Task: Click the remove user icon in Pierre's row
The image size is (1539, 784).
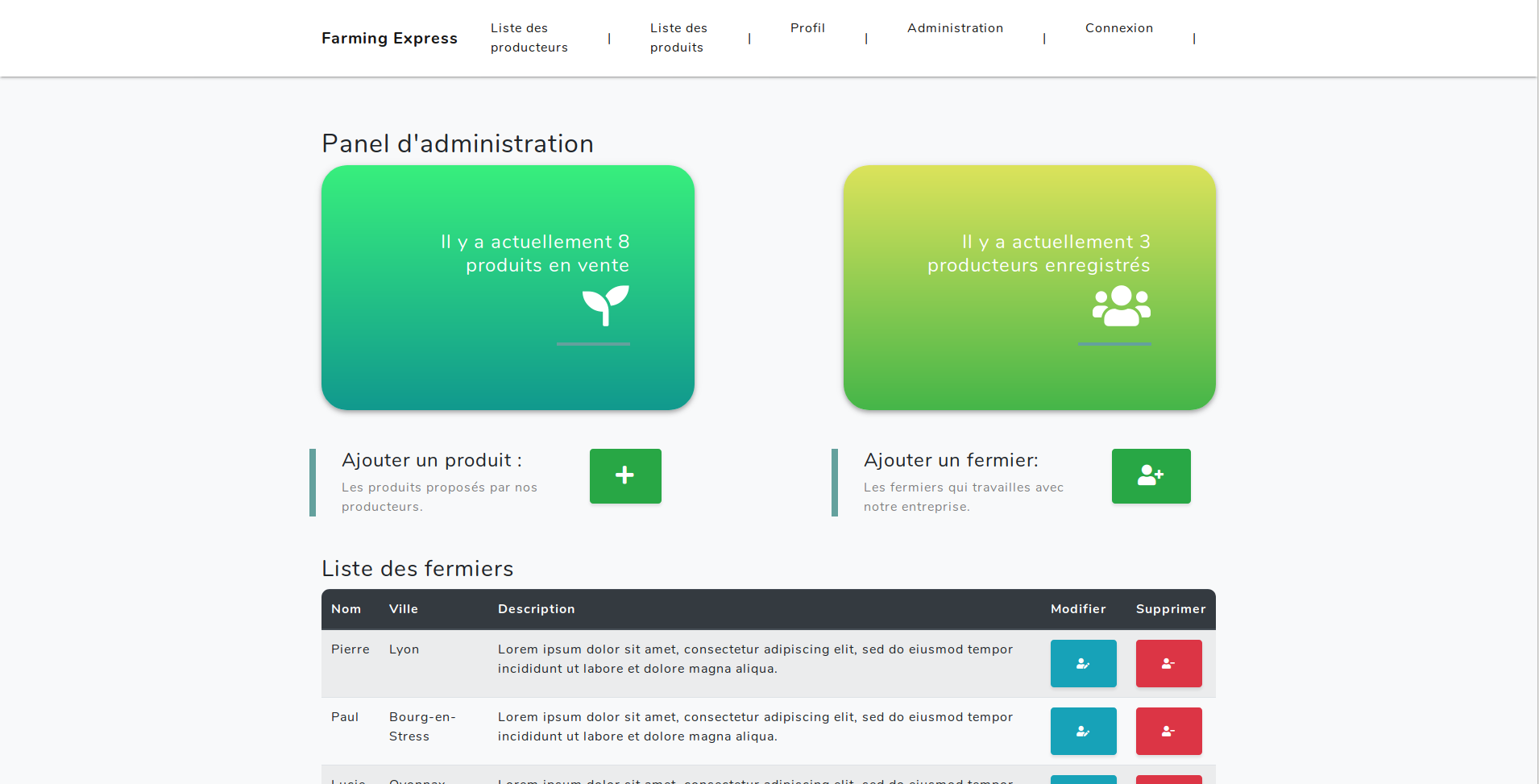Action: pyautogui.click(x=1168, y=663)
